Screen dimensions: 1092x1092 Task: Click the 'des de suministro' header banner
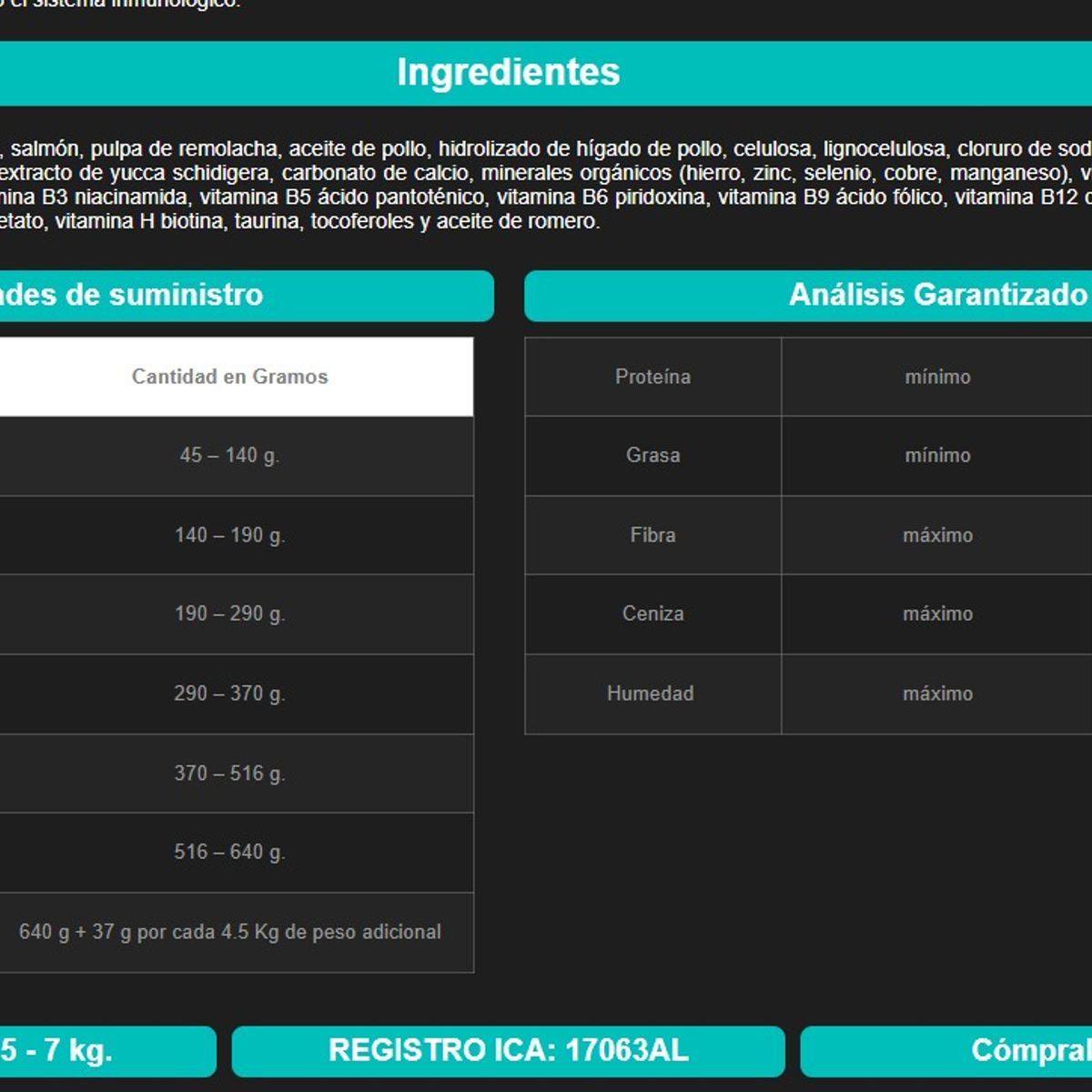point(132,295)
